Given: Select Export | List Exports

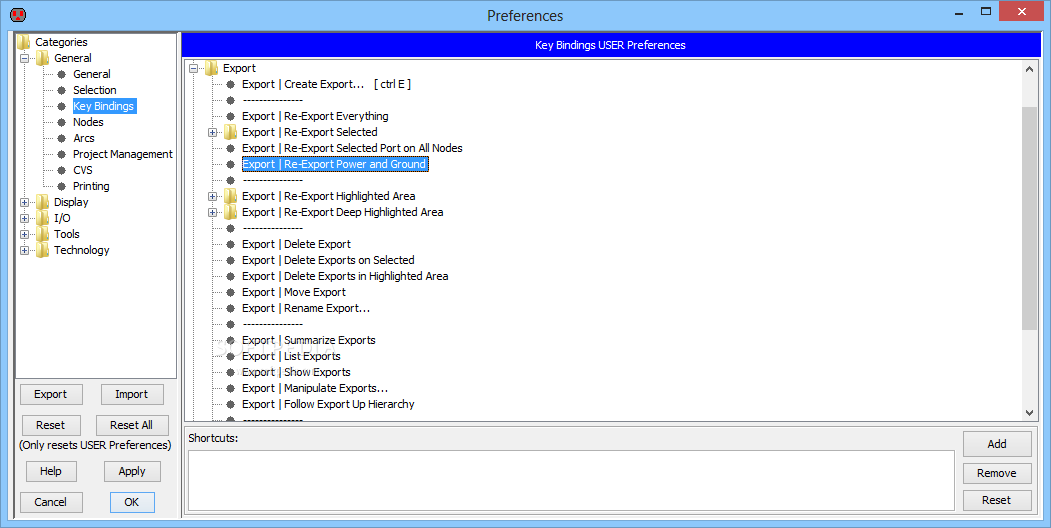Looking at the screenshot, I should [291, 356].
